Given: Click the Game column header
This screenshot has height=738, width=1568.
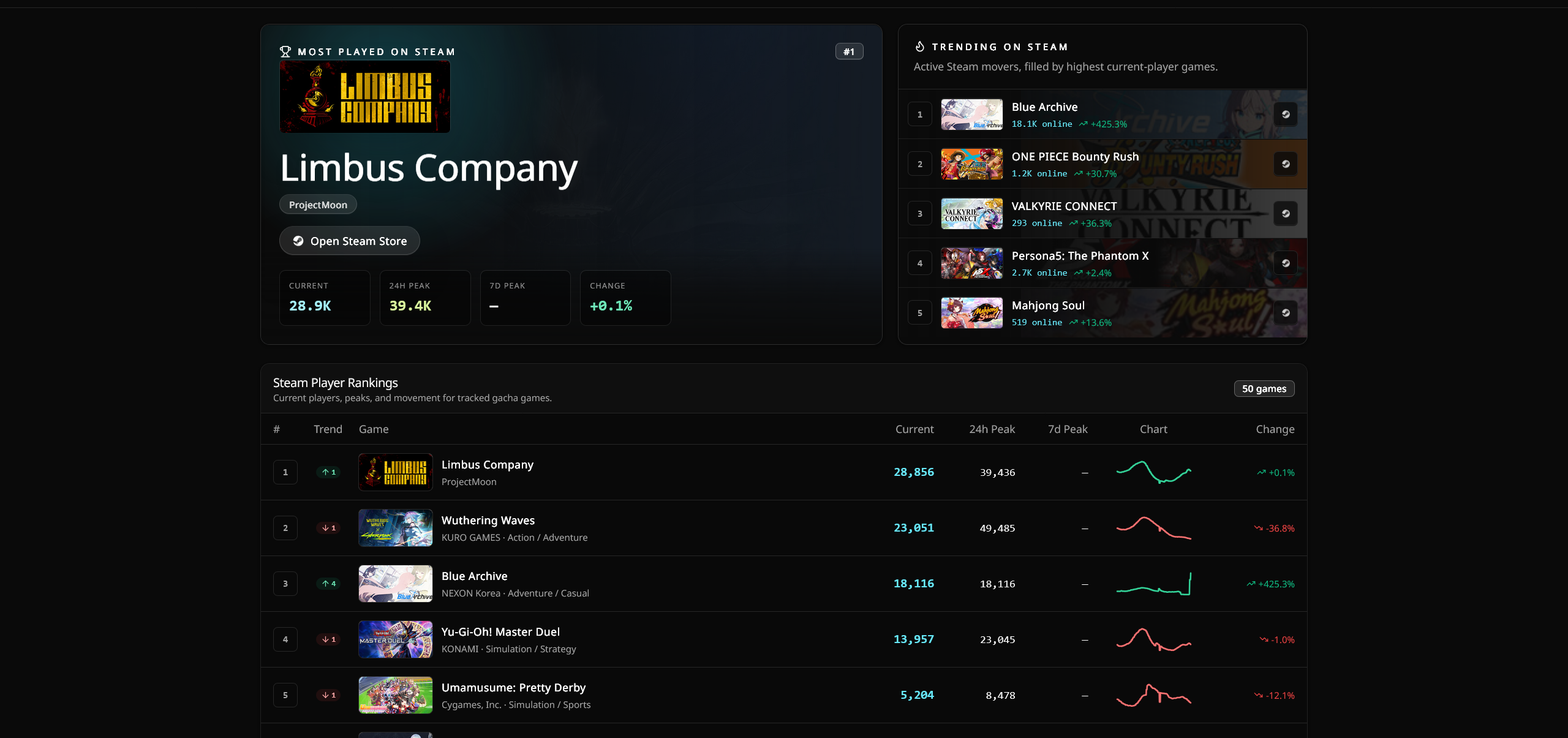Looking at the screenshot, I should coord(374,429).
